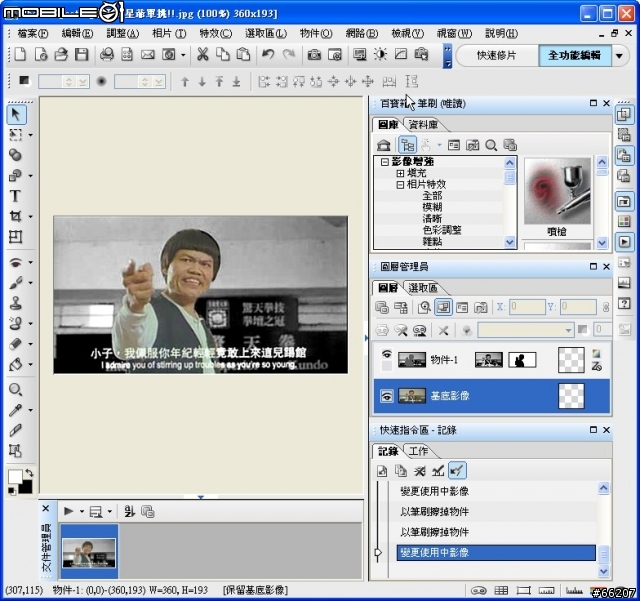Select the Bucket Fill tool
Screen dimensions: 640x601
[x=15, y=364]
